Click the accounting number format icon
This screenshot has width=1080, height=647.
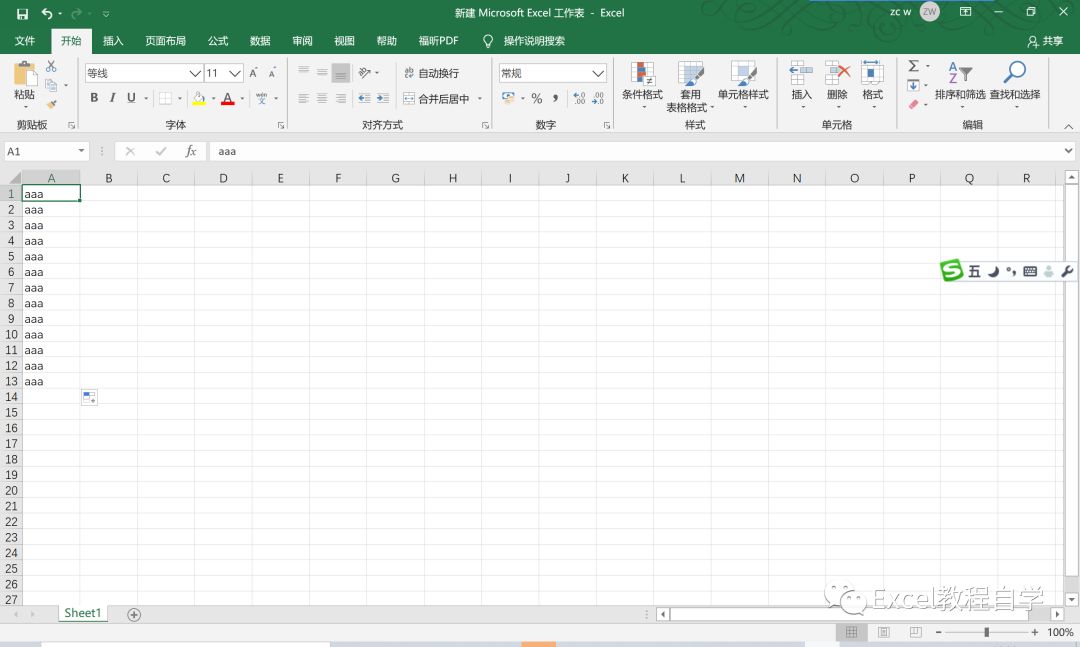pos(508,98)
